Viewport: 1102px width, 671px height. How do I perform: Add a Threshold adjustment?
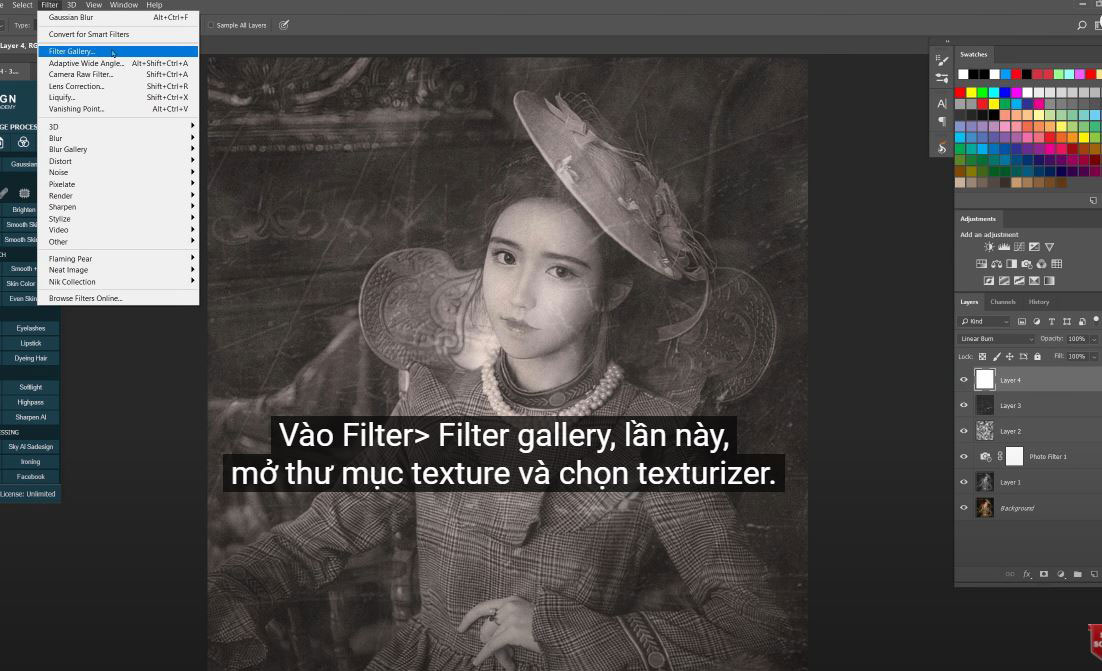(1019, 280)
